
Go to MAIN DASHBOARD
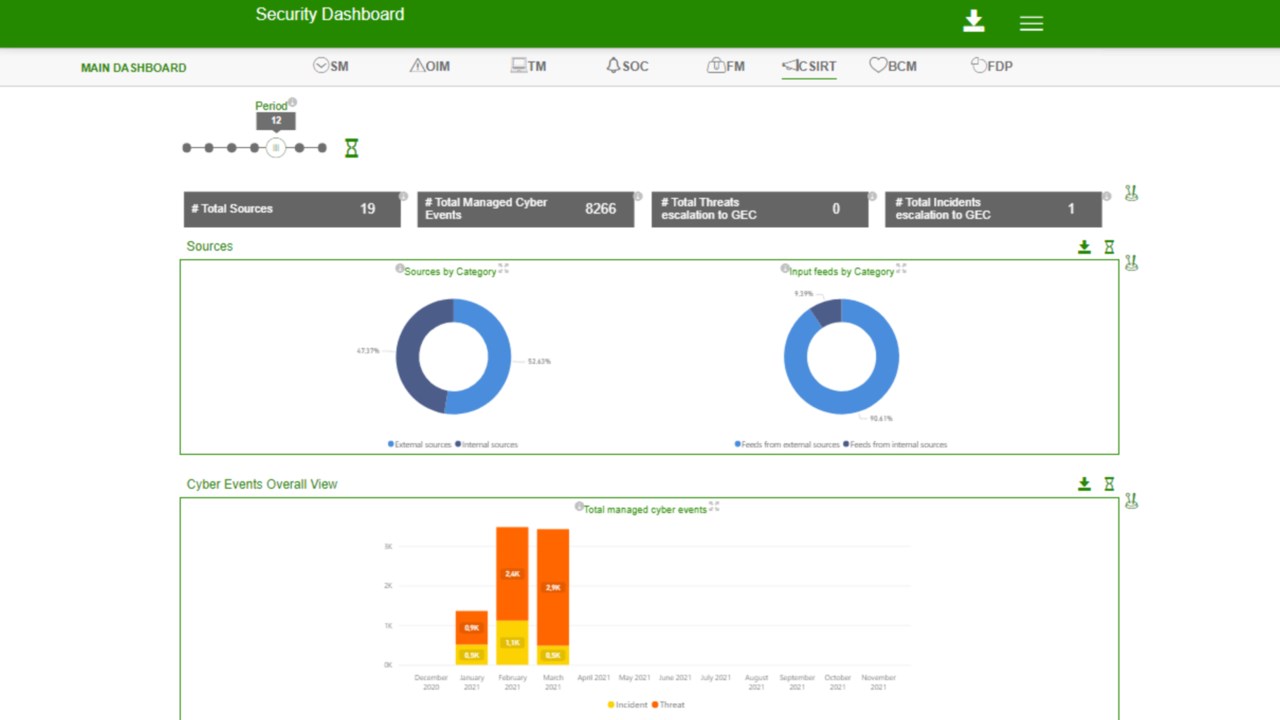134,68
